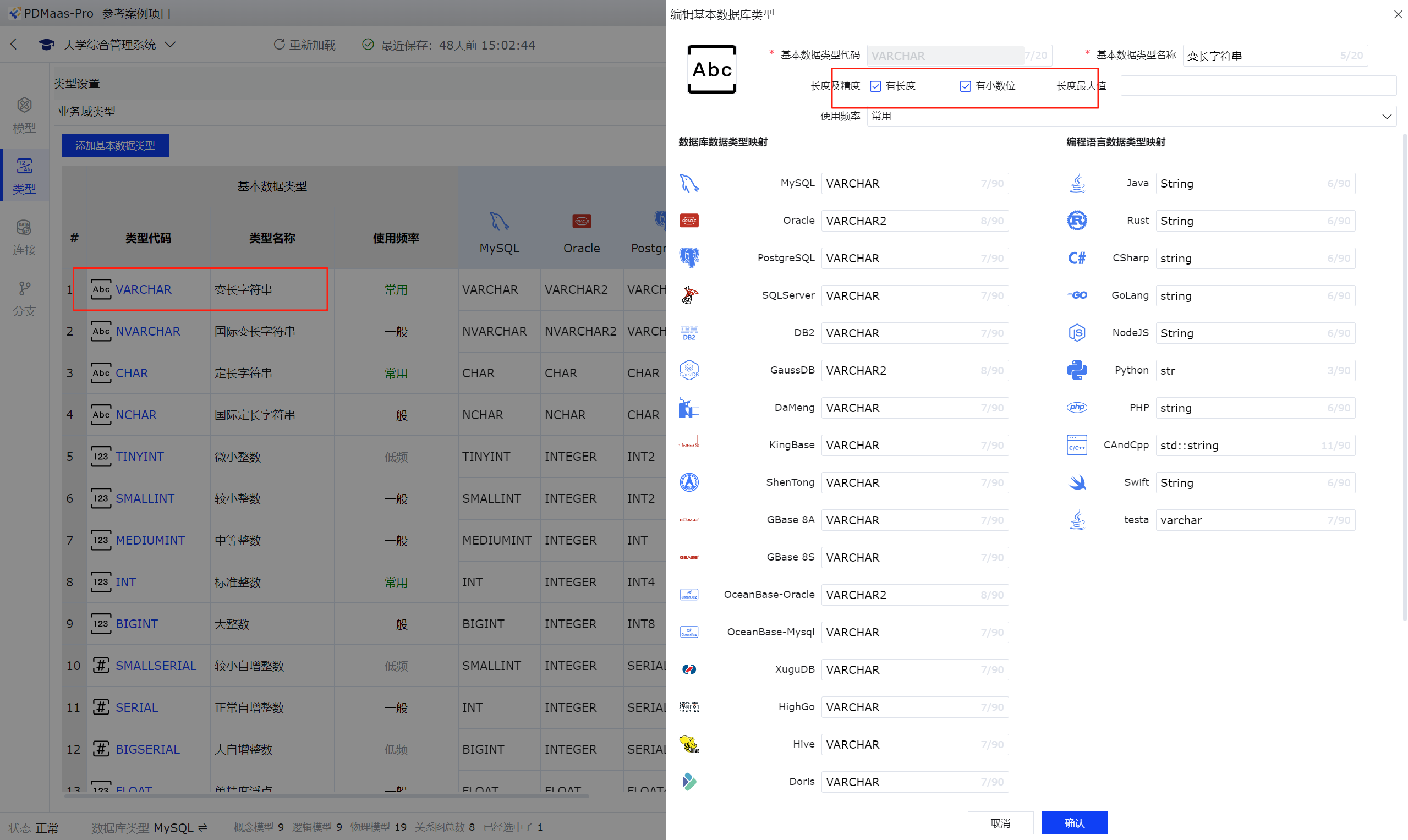This screenshot has height=840, width=1408.
Task: Click the Hive database icon
Action: click(x=688, y=744)
